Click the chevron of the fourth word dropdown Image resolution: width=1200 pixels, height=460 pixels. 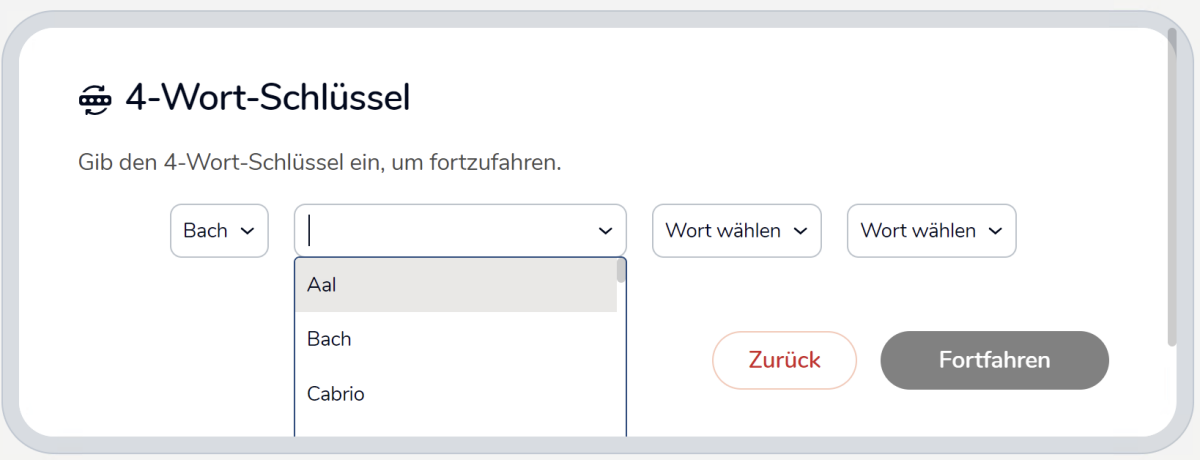tap(995, 231)
